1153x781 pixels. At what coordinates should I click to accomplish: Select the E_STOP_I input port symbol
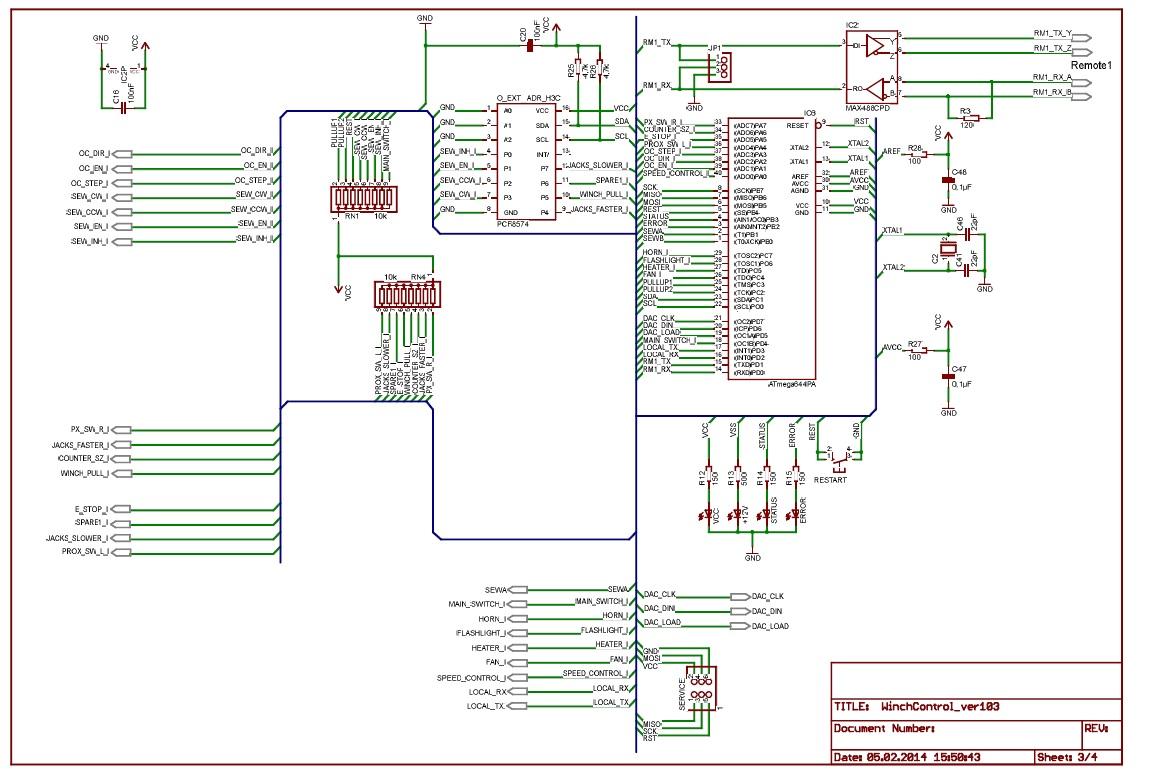pyautogui.click(x=121, y=509)
